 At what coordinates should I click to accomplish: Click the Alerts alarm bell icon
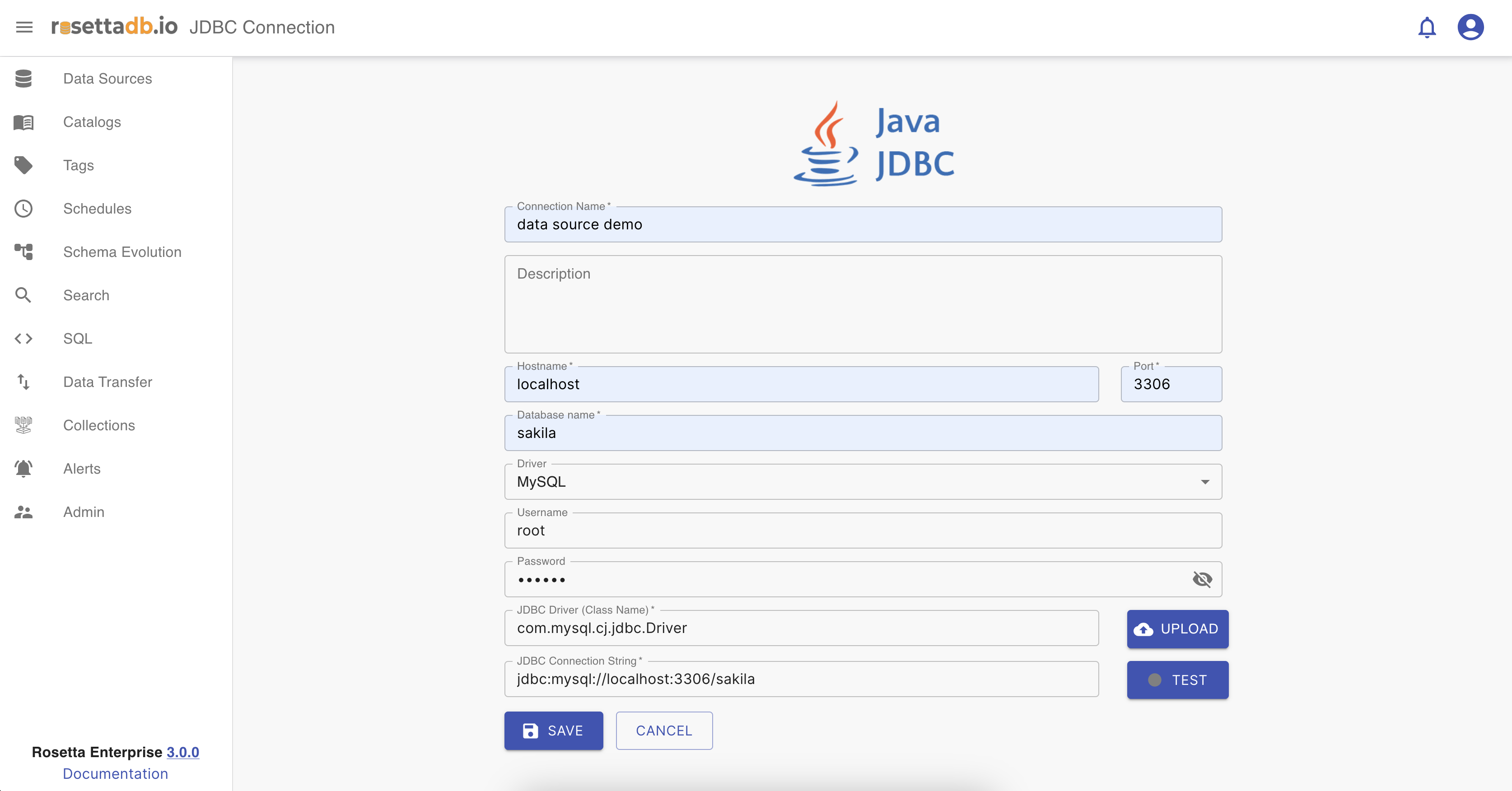point(23,468)
